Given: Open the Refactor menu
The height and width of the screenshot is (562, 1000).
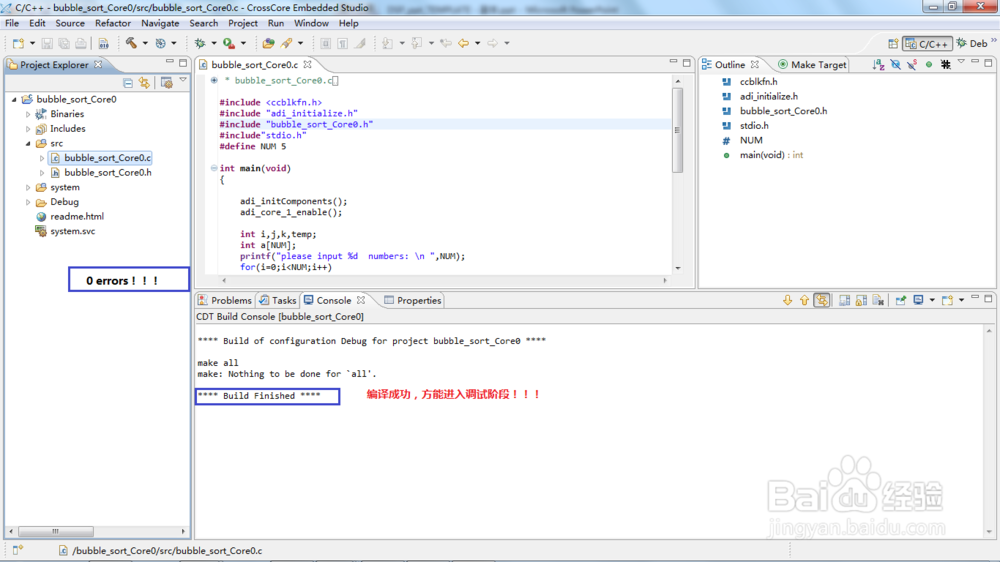Looking at the screenshot, I should pos(113,23).
